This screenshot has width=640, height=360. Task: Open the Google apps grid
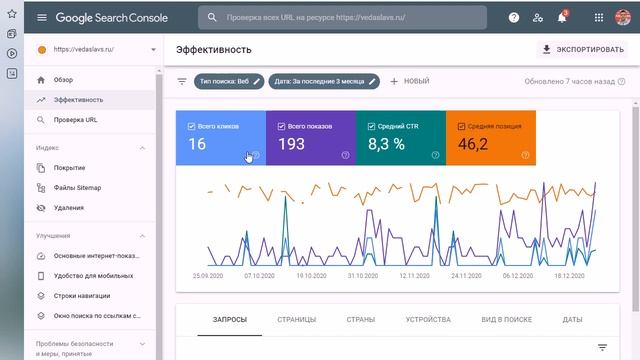tap(599, 18)
